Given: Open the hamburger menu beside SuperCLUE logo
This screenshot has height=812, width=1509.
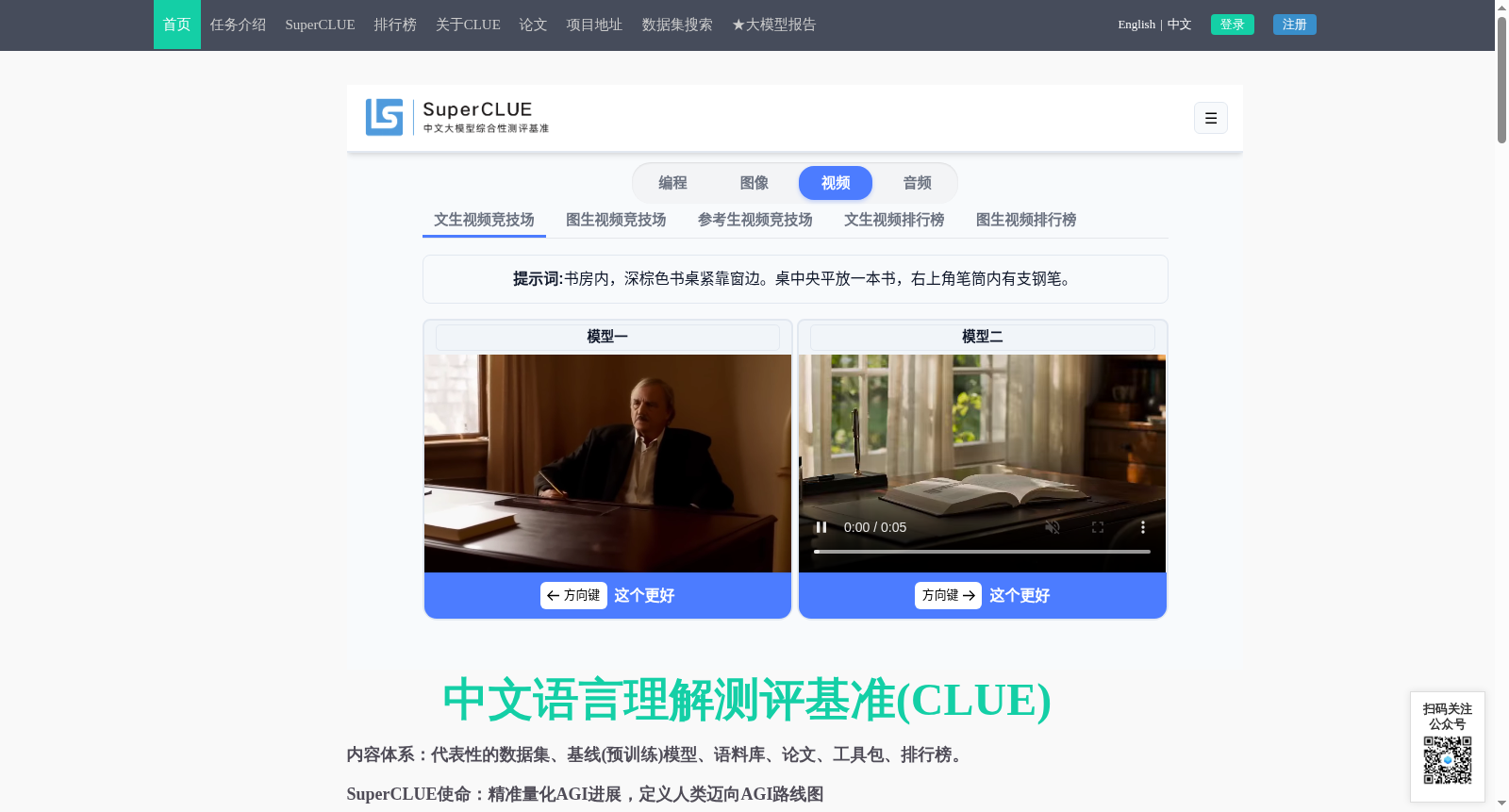Looking at the screenshot, I should click(1210, 118).
